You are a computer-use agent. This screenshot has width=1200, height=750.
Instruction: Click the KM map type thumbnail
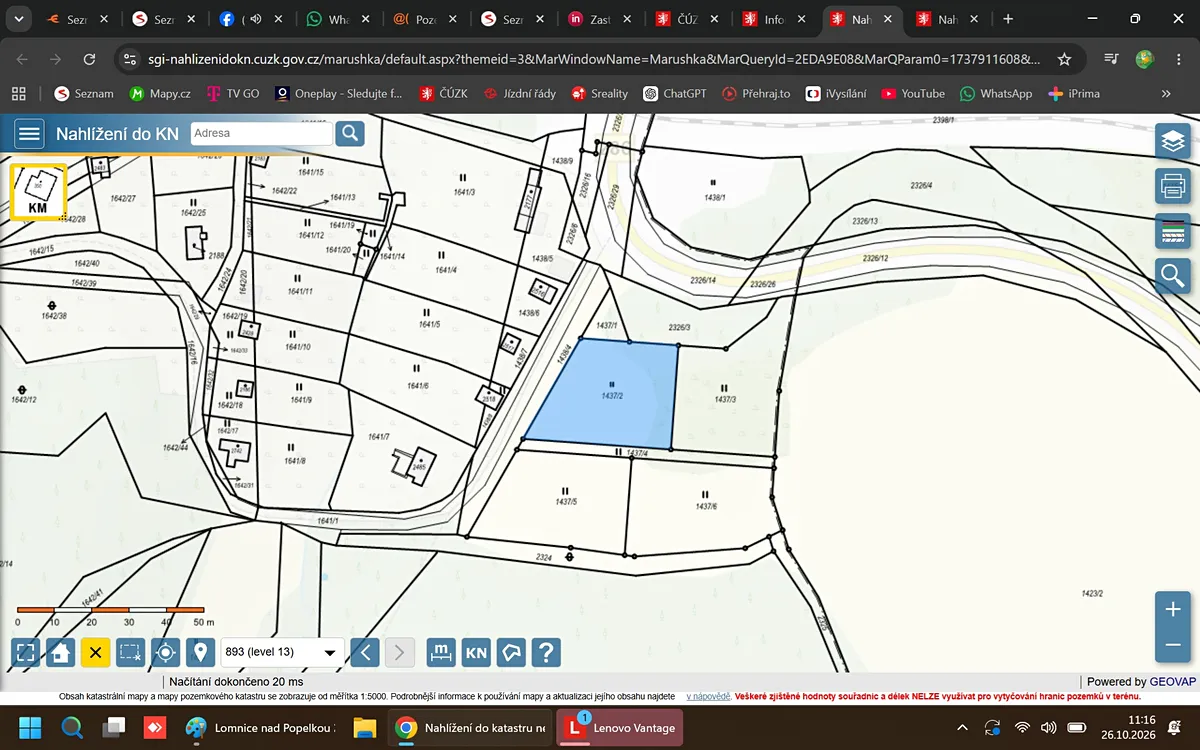pos(38,191)
